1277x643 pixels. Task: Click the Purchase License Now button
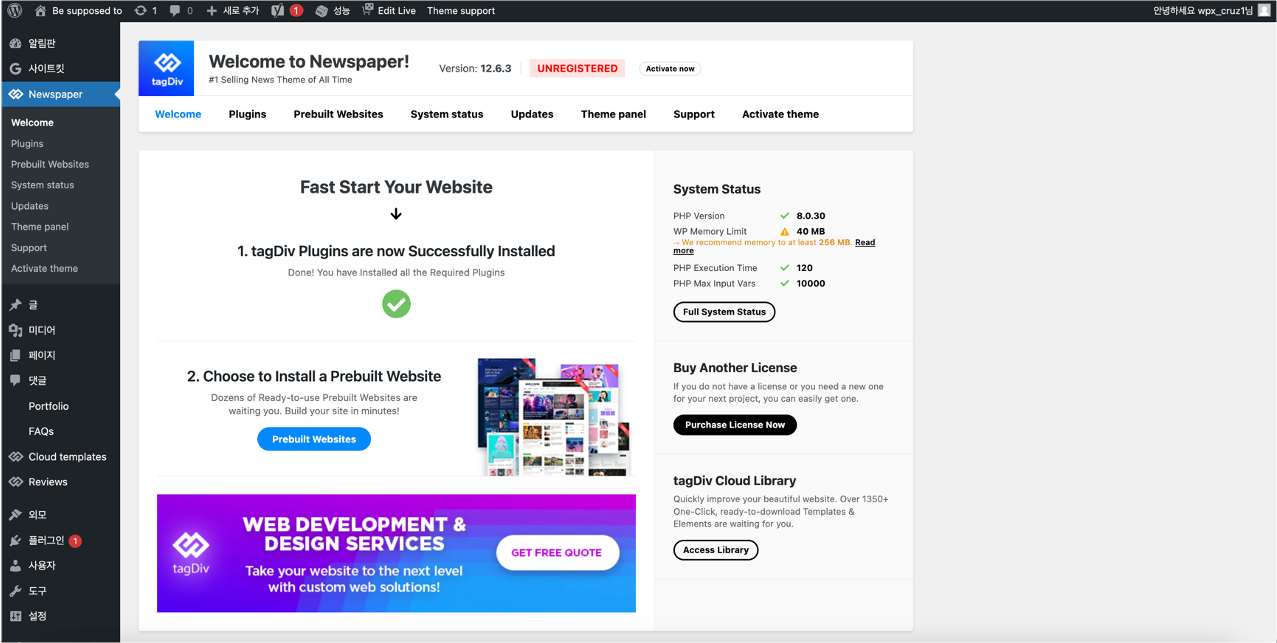[735, 425]
